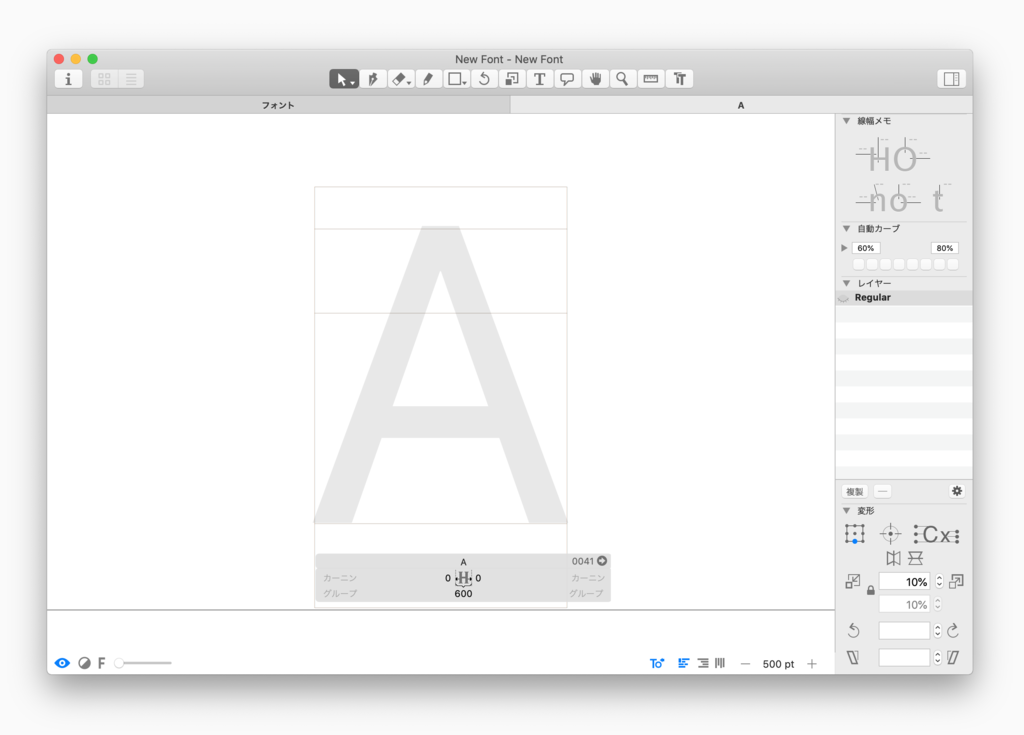Image resolution: width=1024 pixels, height=735 pixels.
Task: Select the Zoom magnifier tool
Action: [x=622, y=79]
